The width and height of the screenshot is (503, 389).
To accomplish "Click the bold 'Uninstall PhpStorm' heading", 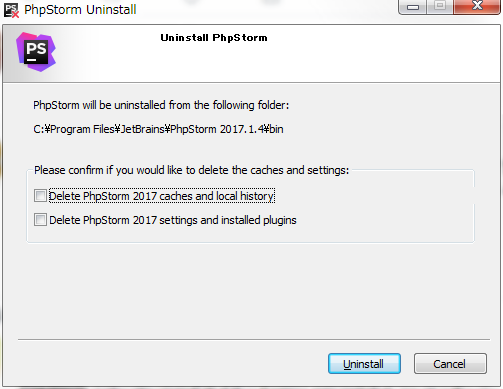I will (214, 38).
